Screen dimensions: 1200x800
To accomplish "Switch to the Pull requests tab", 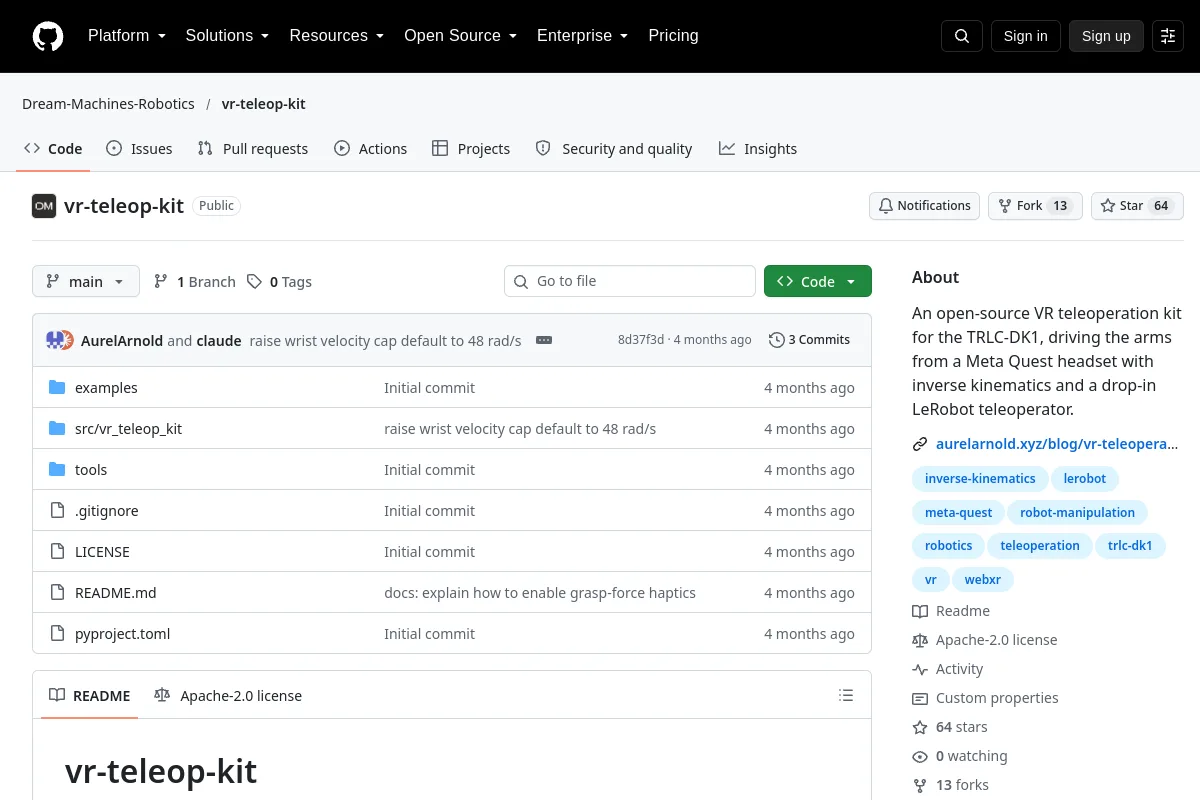I will pos(253,148).
